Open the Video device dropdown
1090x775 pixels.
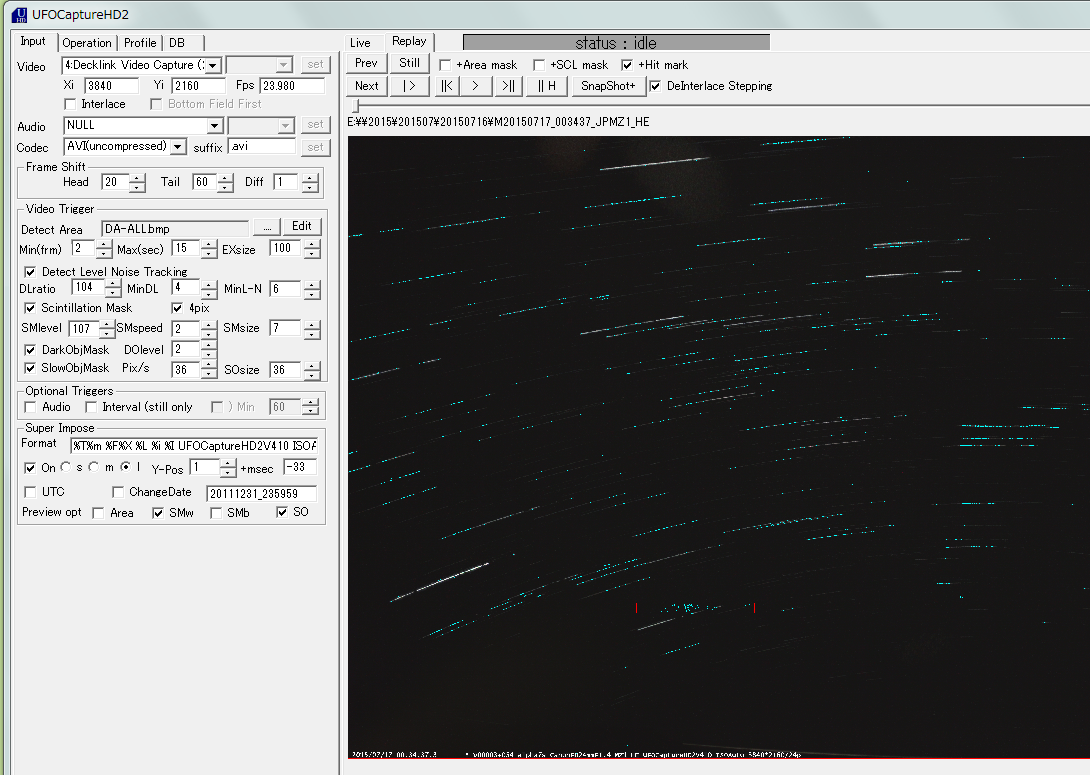coord(213,65)
